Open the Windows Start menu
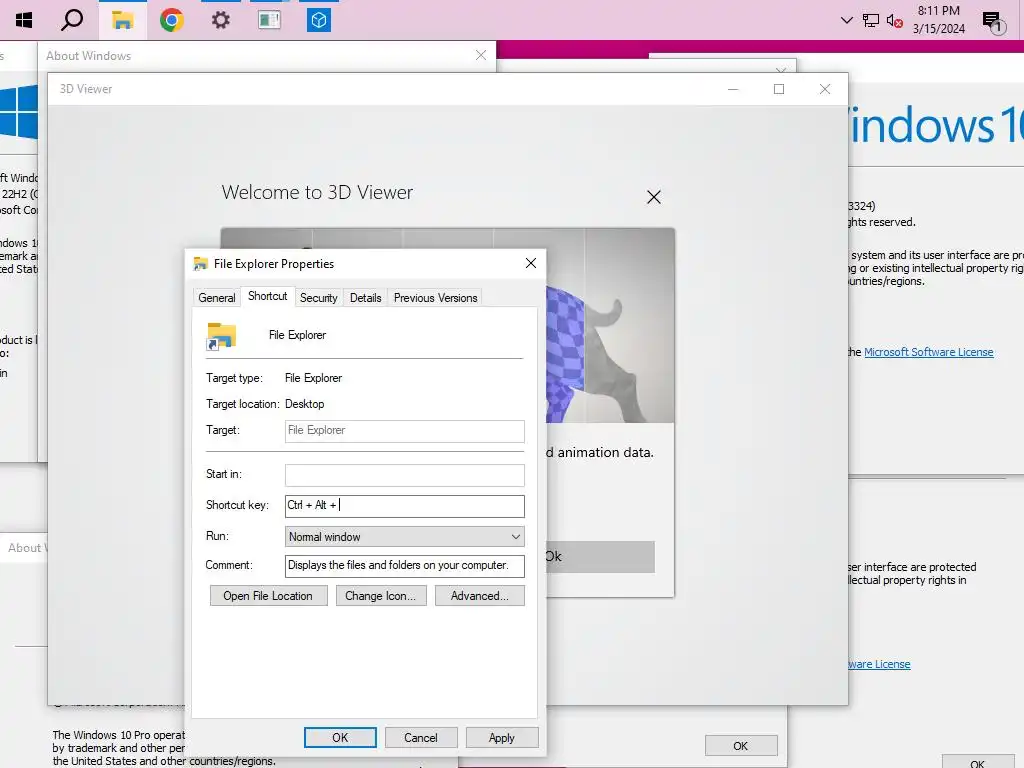Screen dimensions: 1024x768 pyautogui.click(x=24, y=20)
